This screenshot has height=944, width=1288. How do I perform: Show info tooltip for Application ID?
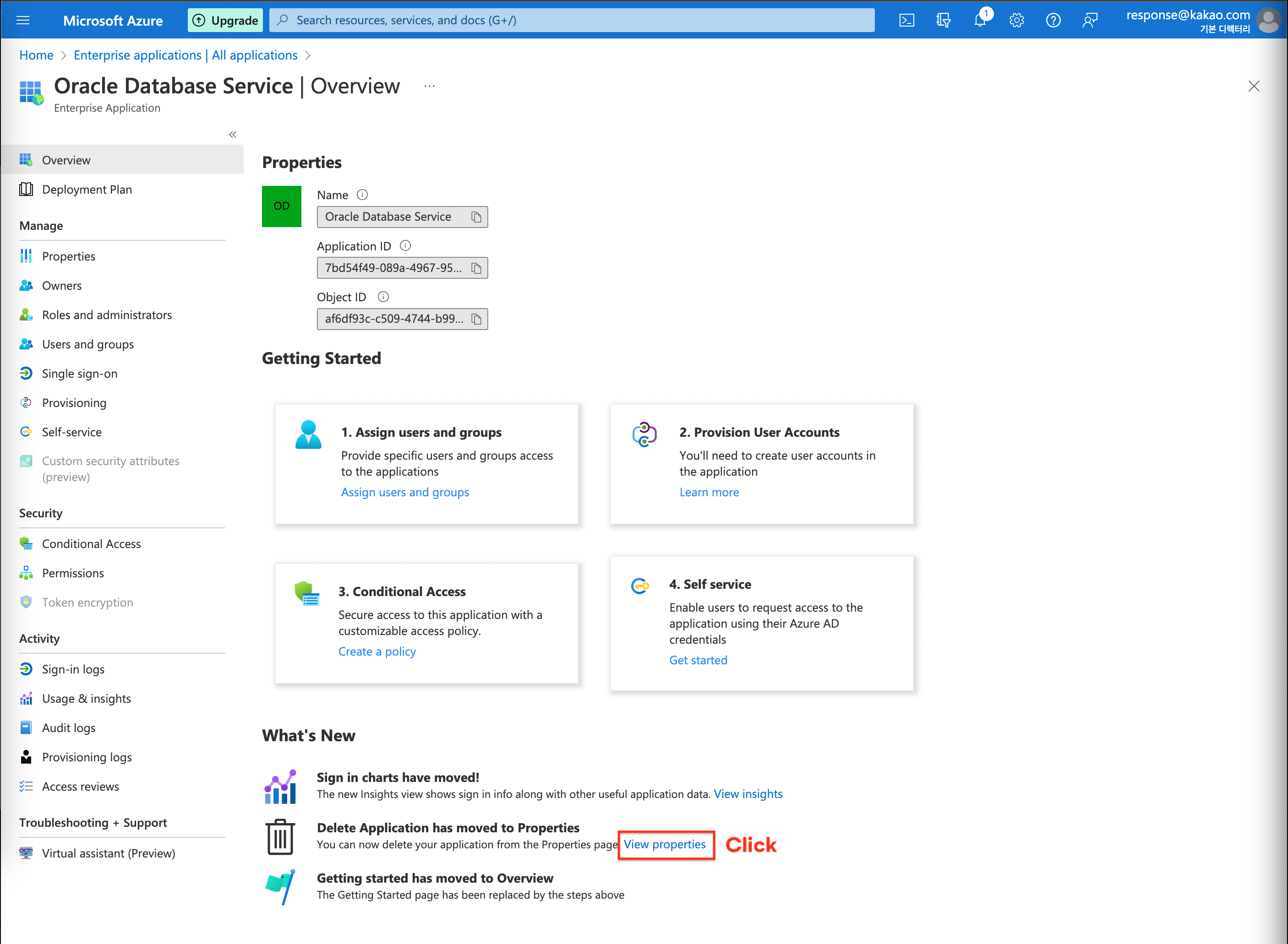coord(405,246)
